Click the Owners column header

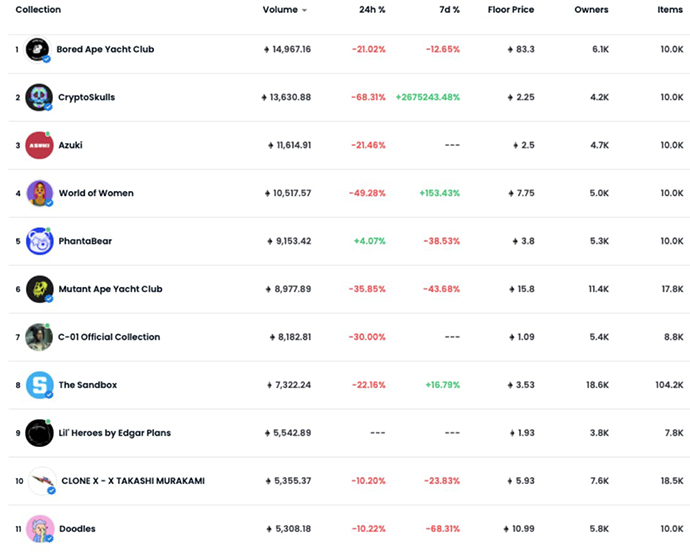591,10
